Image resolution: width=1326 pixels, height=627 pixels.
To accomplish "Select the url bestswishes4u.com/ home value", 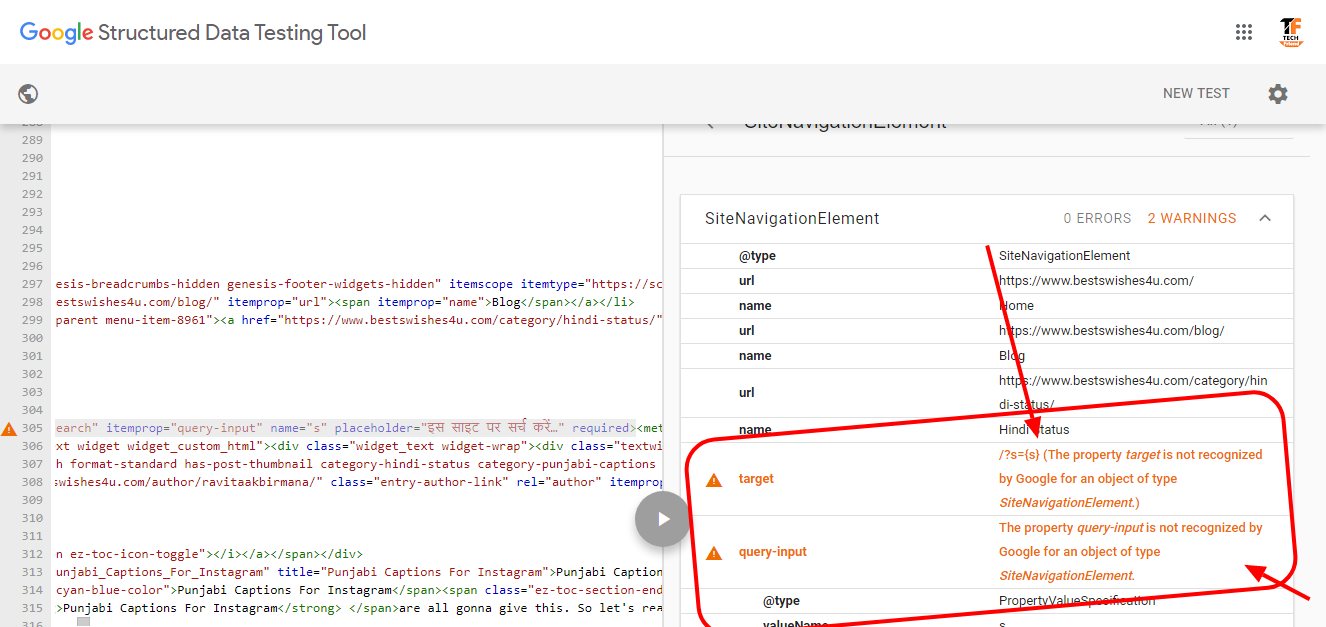I will [x=1096, y=281].
